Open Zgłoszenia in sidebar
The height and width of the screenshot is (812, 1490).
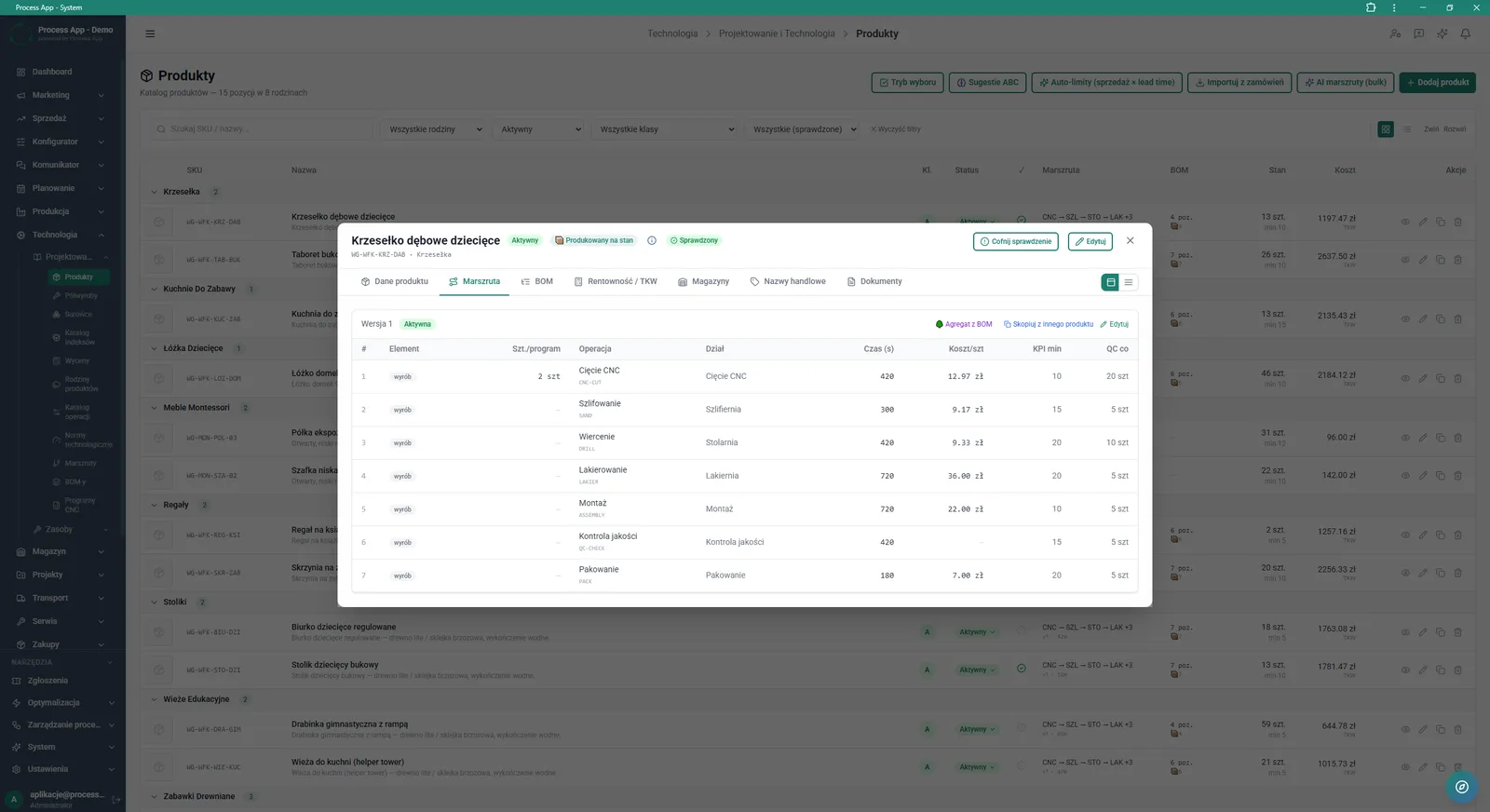point(61,681)
